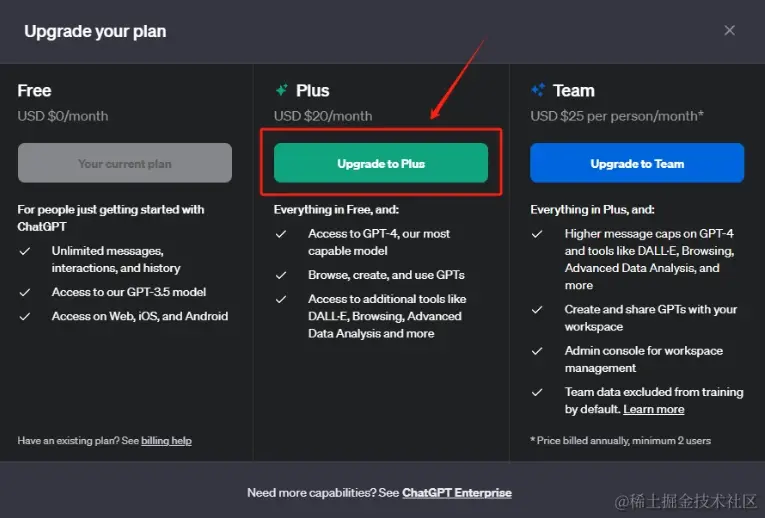Click the Learn more link
765x518 pixels.
coord(654,409)
